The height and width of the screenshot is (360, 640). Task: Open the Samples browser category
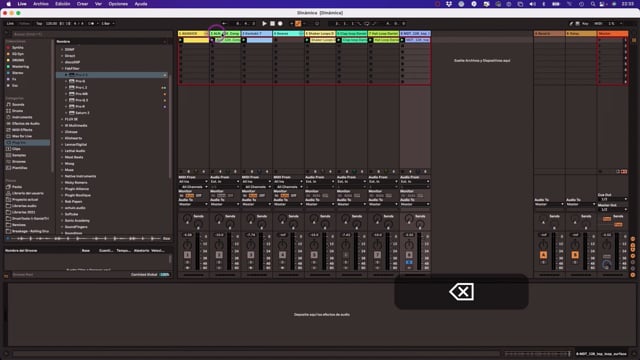point(19,155)
